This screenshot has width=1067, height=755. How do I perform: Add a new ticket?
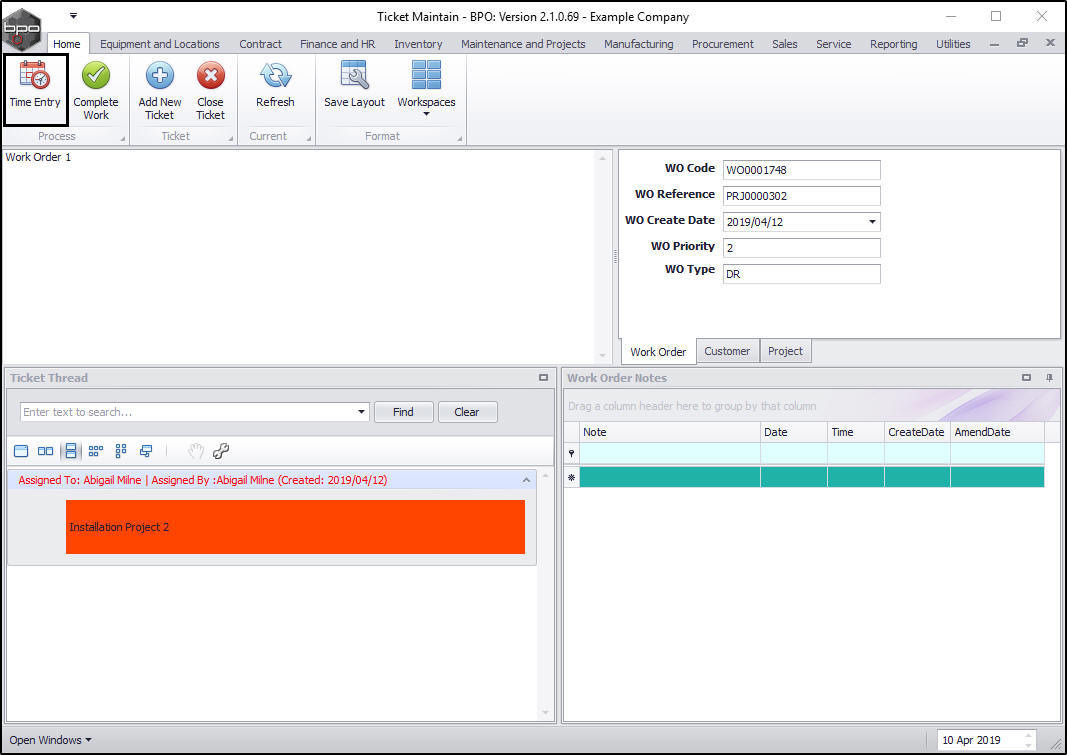coord(160,90)
